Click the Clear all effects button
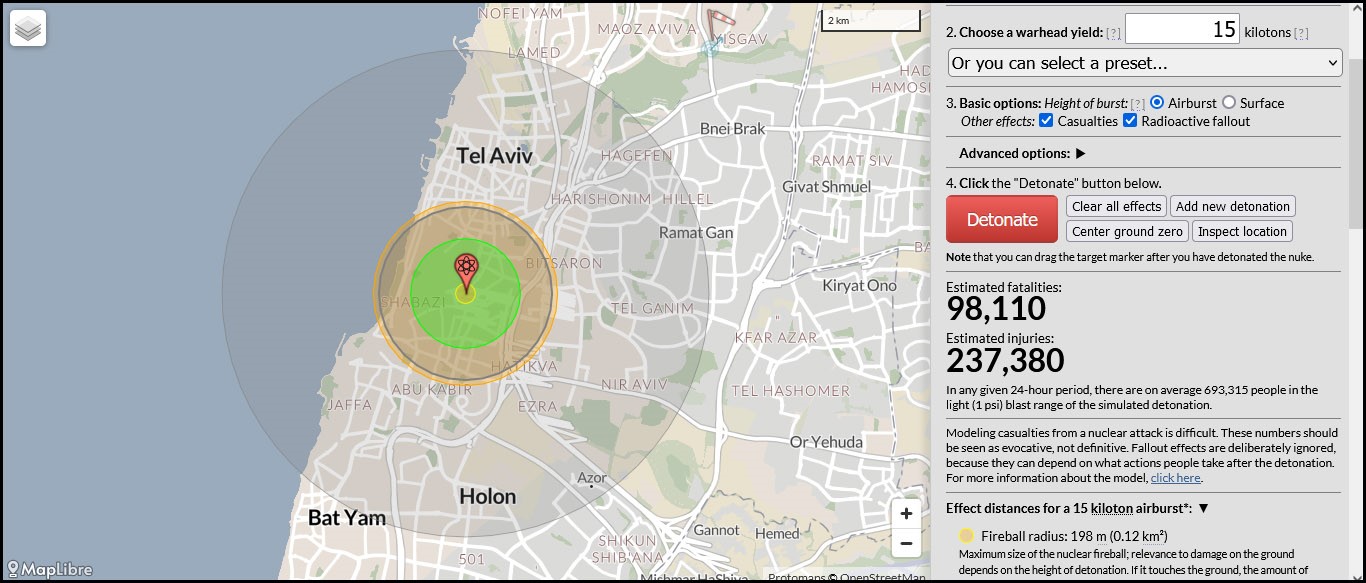1366x583 pixels. pyautogui.click(x=1116, y=206)
